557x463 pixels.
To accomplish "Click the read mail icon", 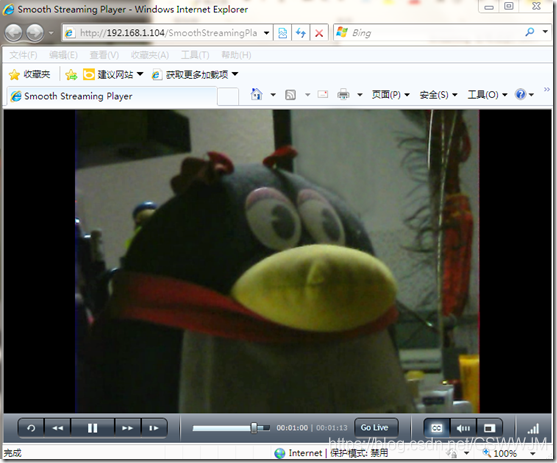I will click(x=323, y=95).
